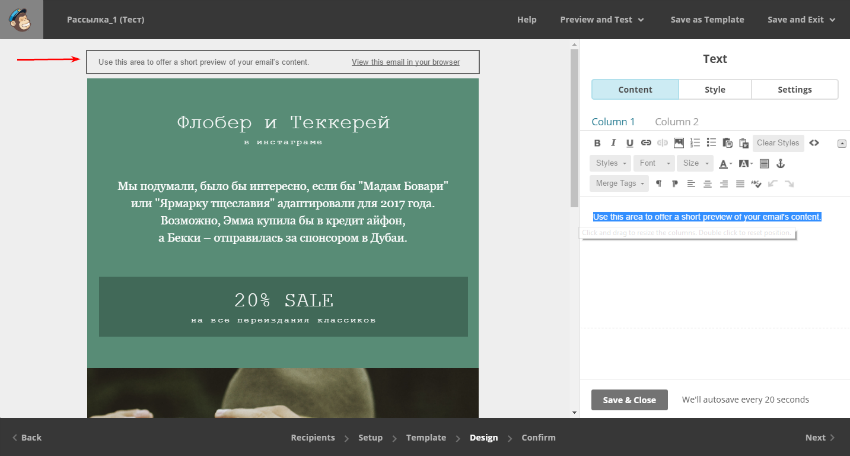Click the Save & Close button

point(629,400)
